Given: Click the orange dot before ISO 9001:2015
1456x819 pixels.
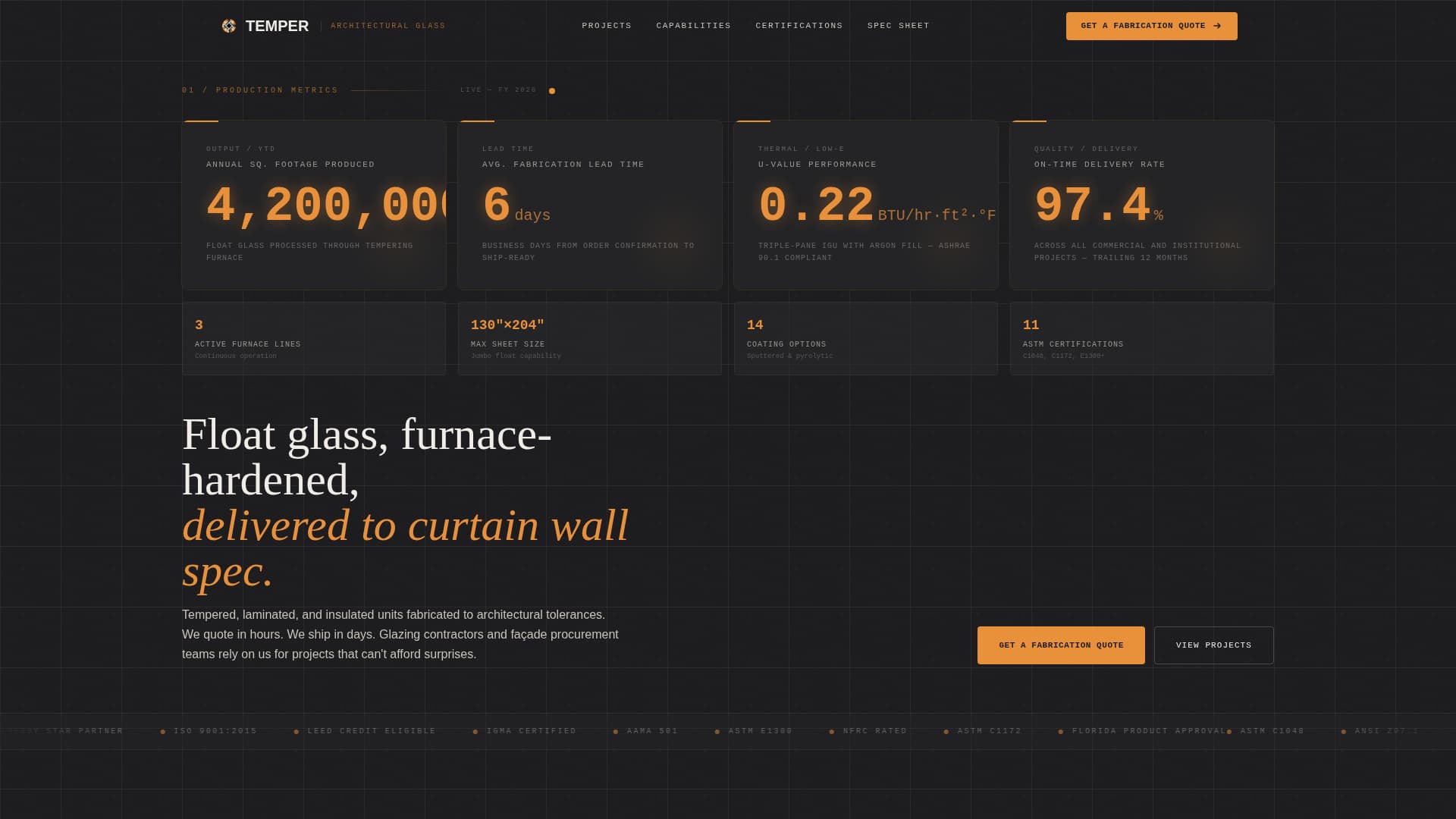Looking at the screenshot, I should click(164, 731).
